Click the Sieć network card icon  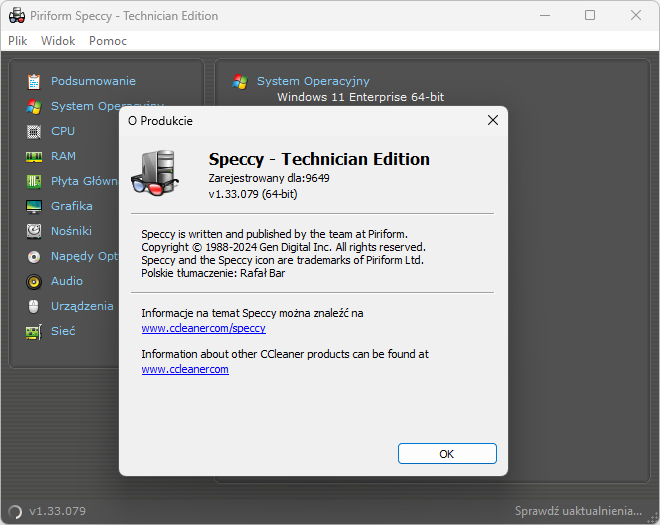click(x=34, y=332)
